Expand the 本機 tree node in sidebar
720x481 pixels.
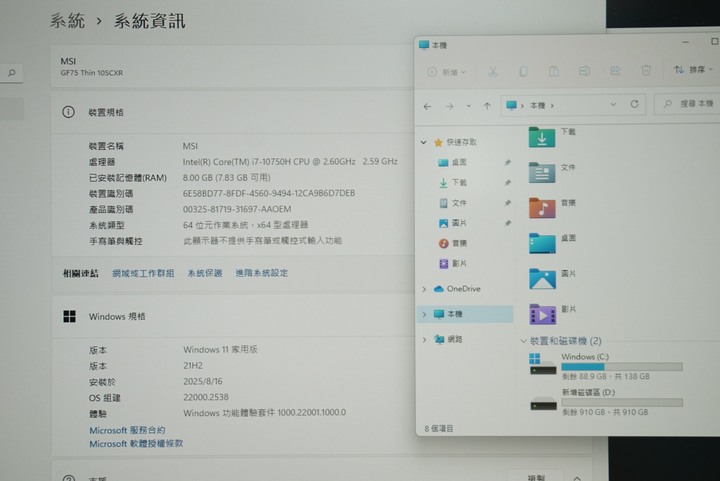coord(424,314)
